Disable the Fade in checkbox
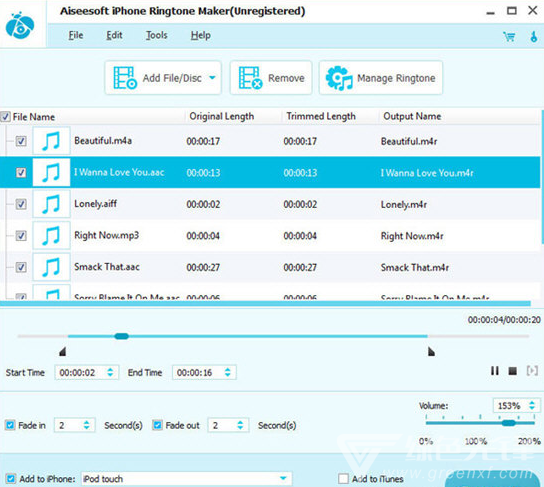 point(10,425)
